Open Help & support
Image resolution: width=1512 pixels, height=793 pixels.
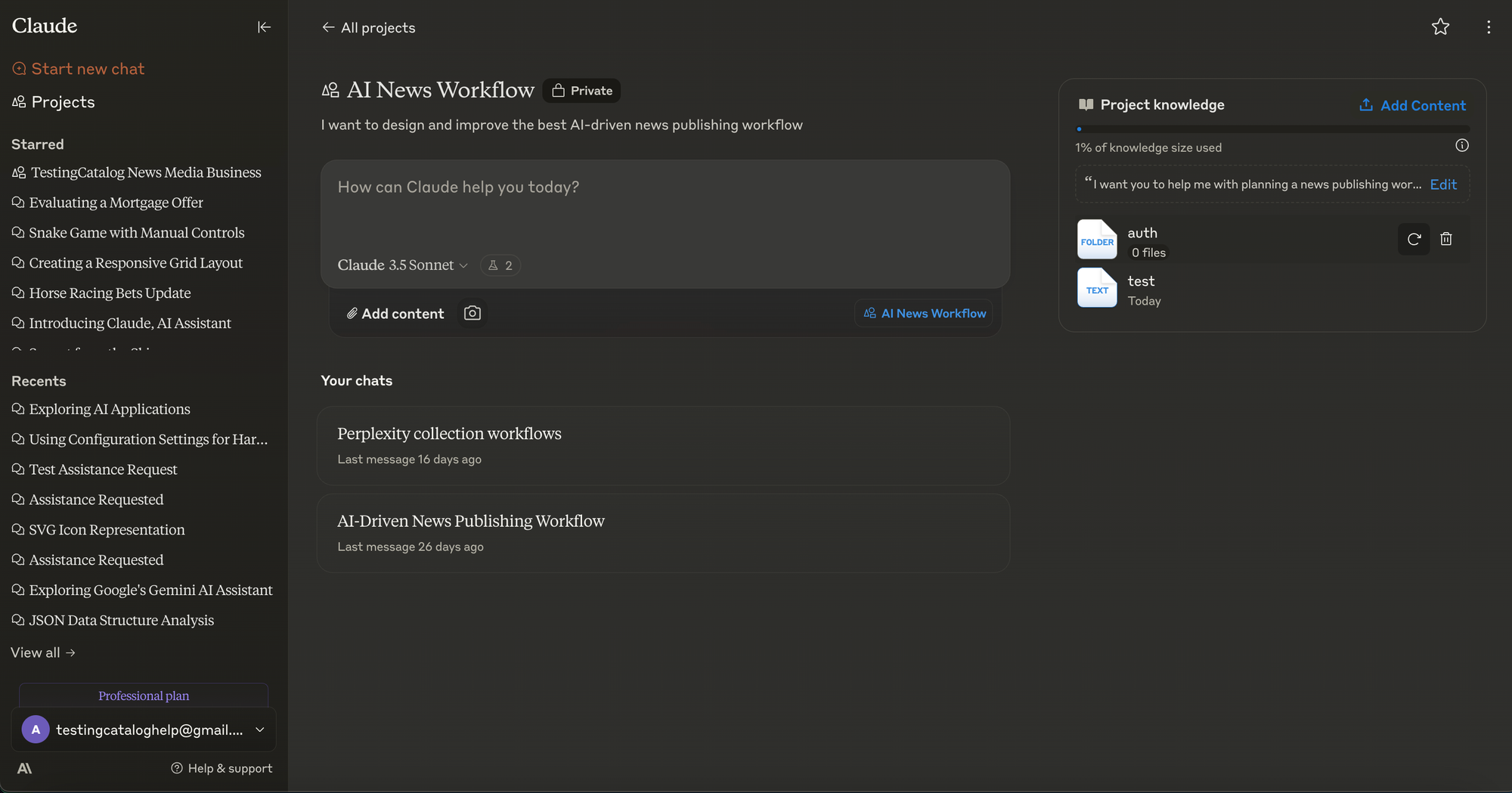coord(222,768)
